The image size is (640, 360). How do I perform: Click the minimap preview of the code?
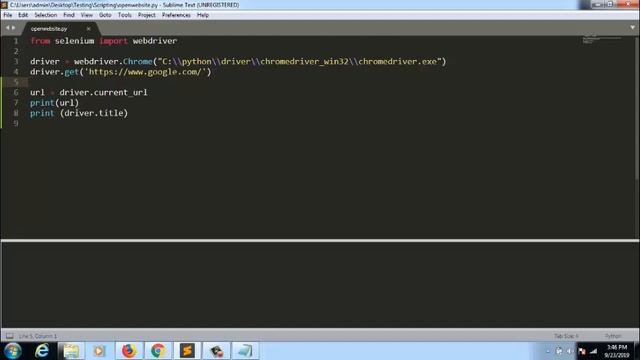pos(602,39)
